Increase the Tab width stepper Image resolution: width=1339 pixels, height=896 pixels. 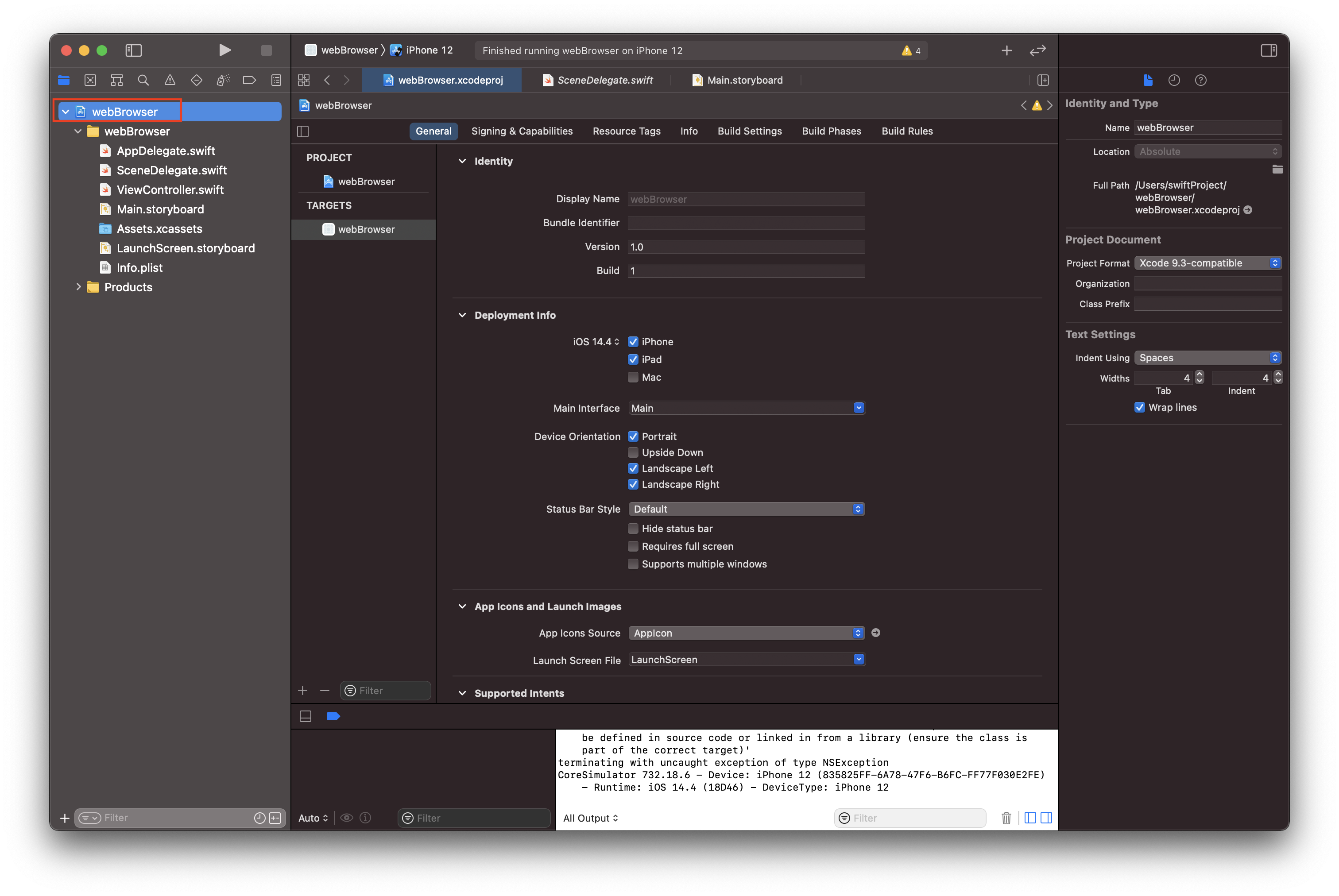click(1199, 374)
